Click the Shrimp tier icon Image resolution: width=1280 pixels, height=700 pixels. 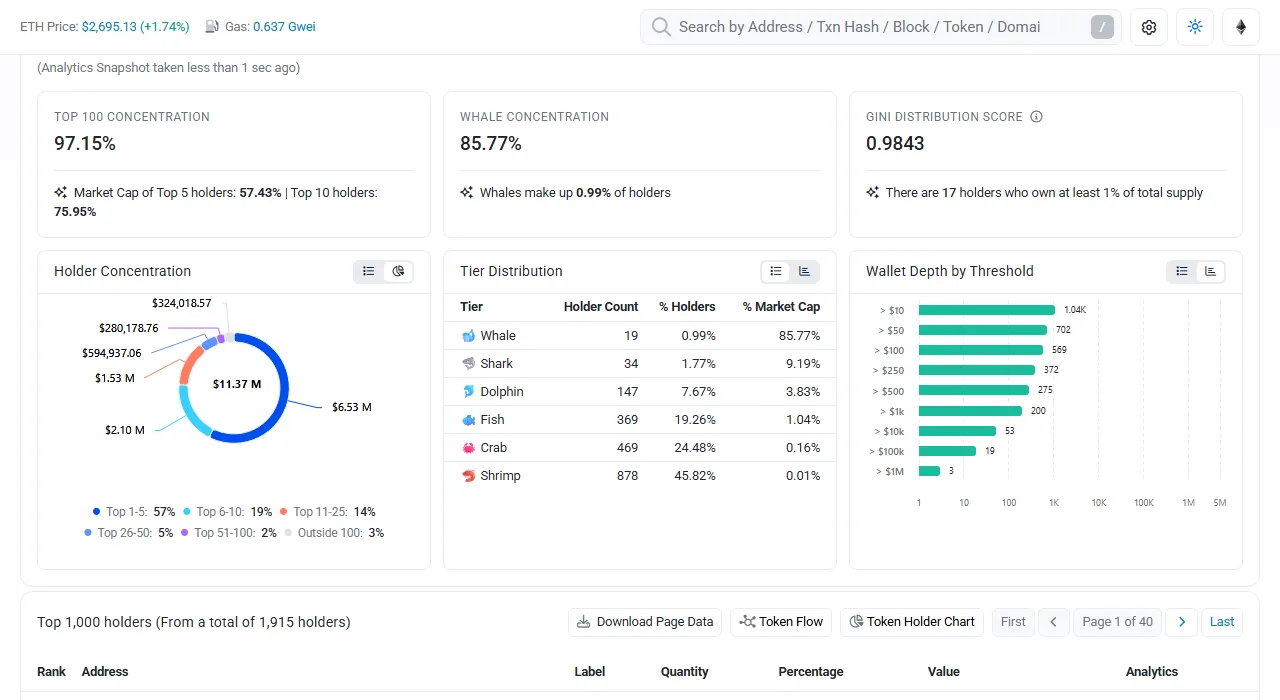pos(468,476)
